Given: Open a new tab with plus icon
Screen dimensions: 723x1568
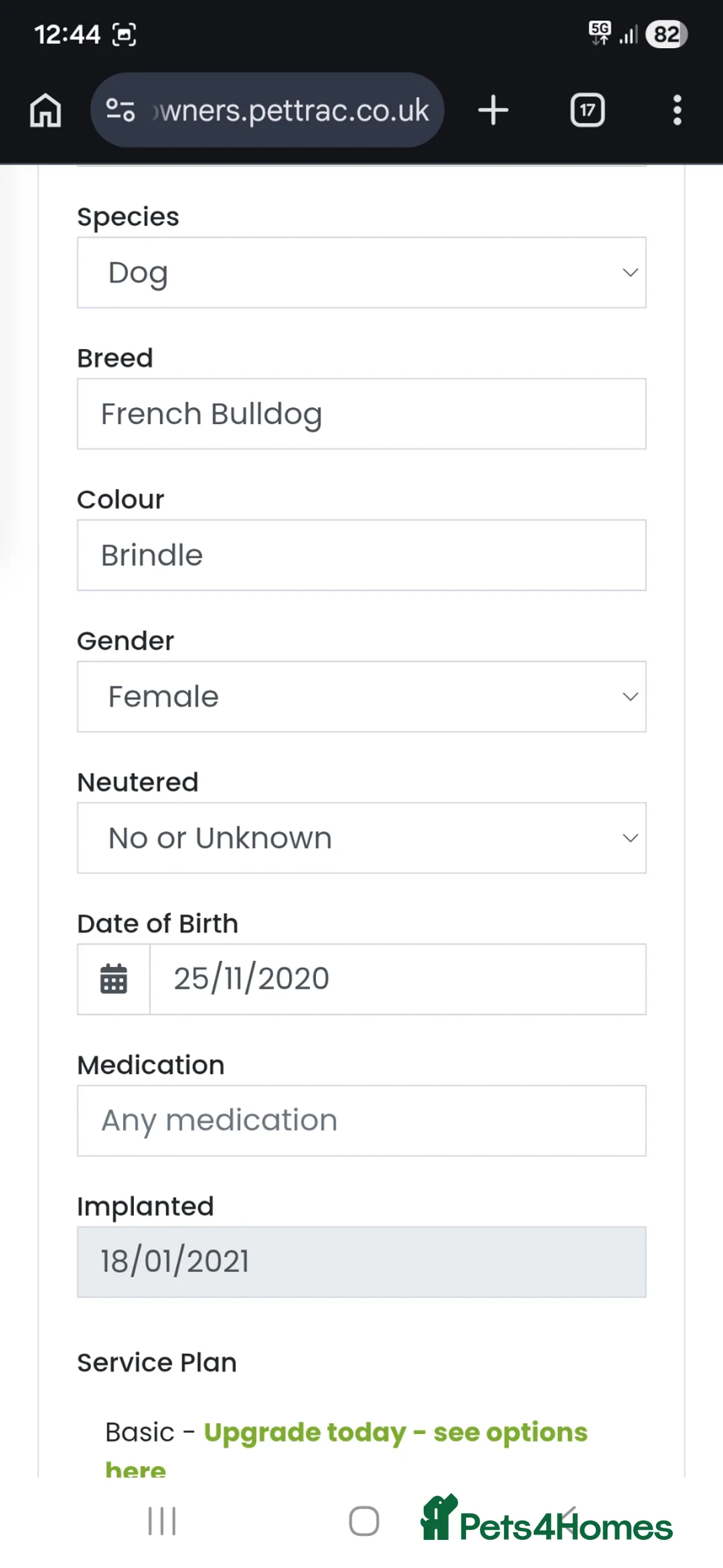Looking at the screenshot, I should 493,110.
